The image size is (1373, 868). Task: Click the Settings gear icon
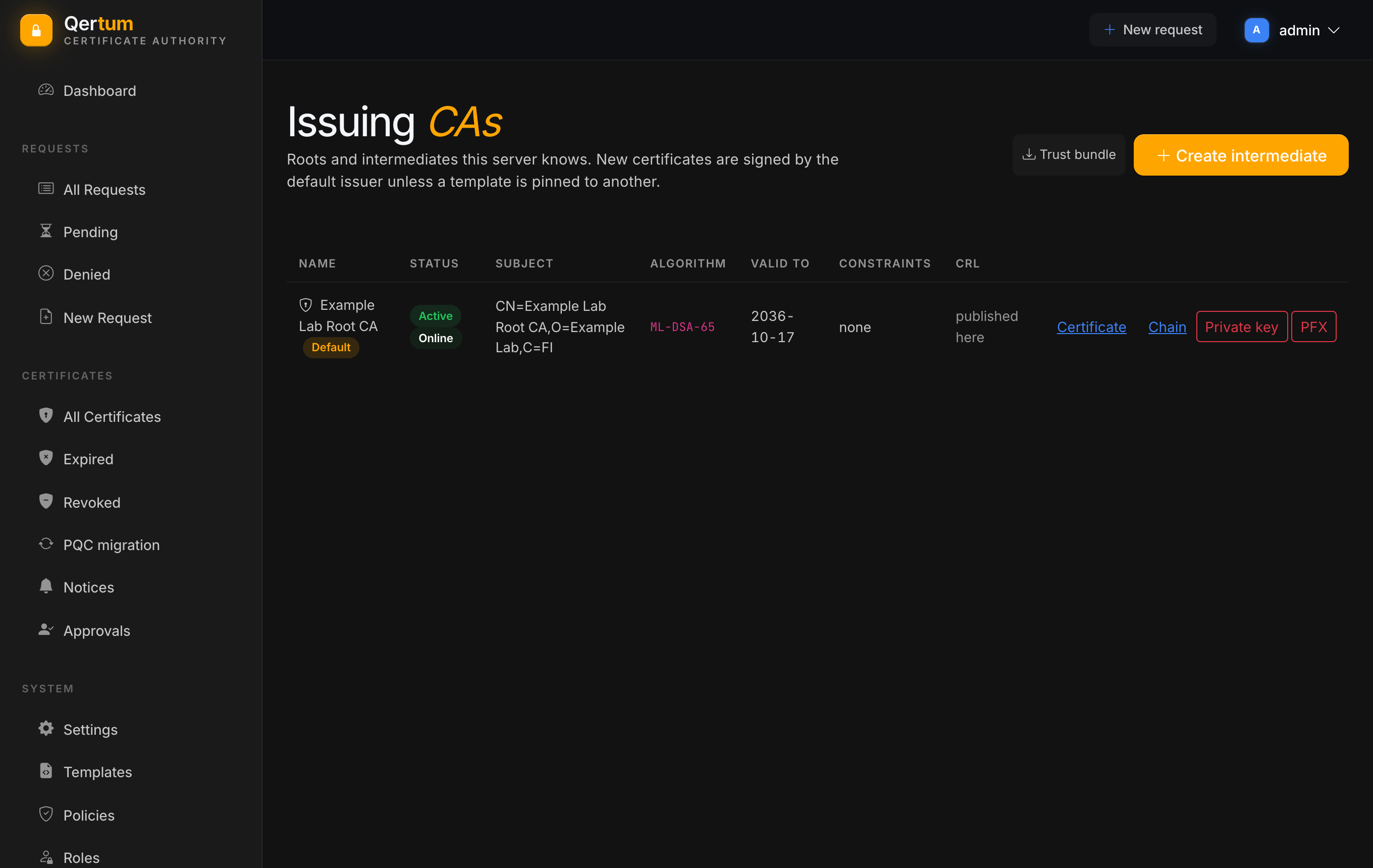click(x=45, y=728)
